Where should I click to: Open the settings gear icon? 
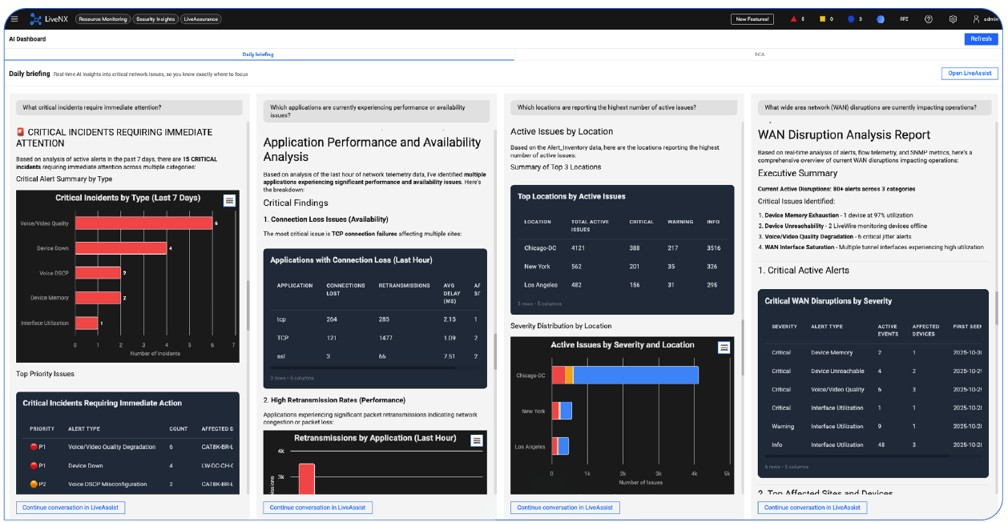coord(953,19)
